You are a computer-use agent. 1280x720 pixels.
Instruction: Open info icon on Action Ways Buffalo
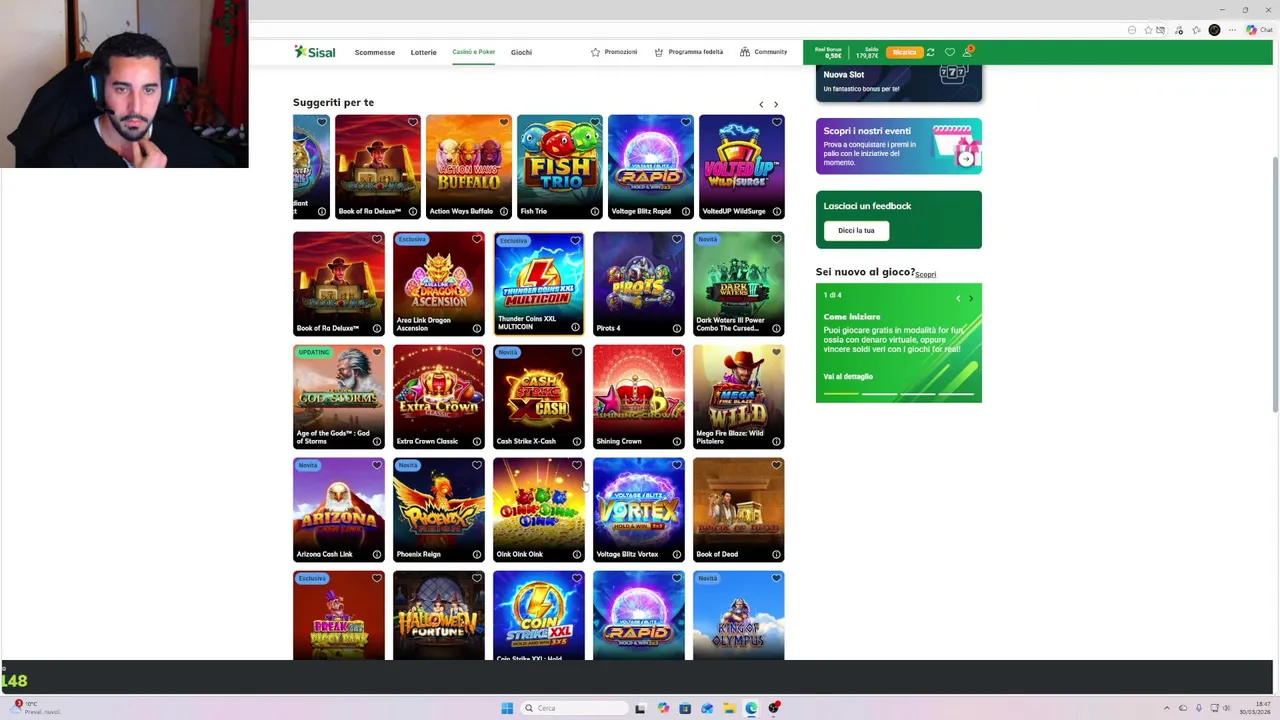click(x=503, y=211)
